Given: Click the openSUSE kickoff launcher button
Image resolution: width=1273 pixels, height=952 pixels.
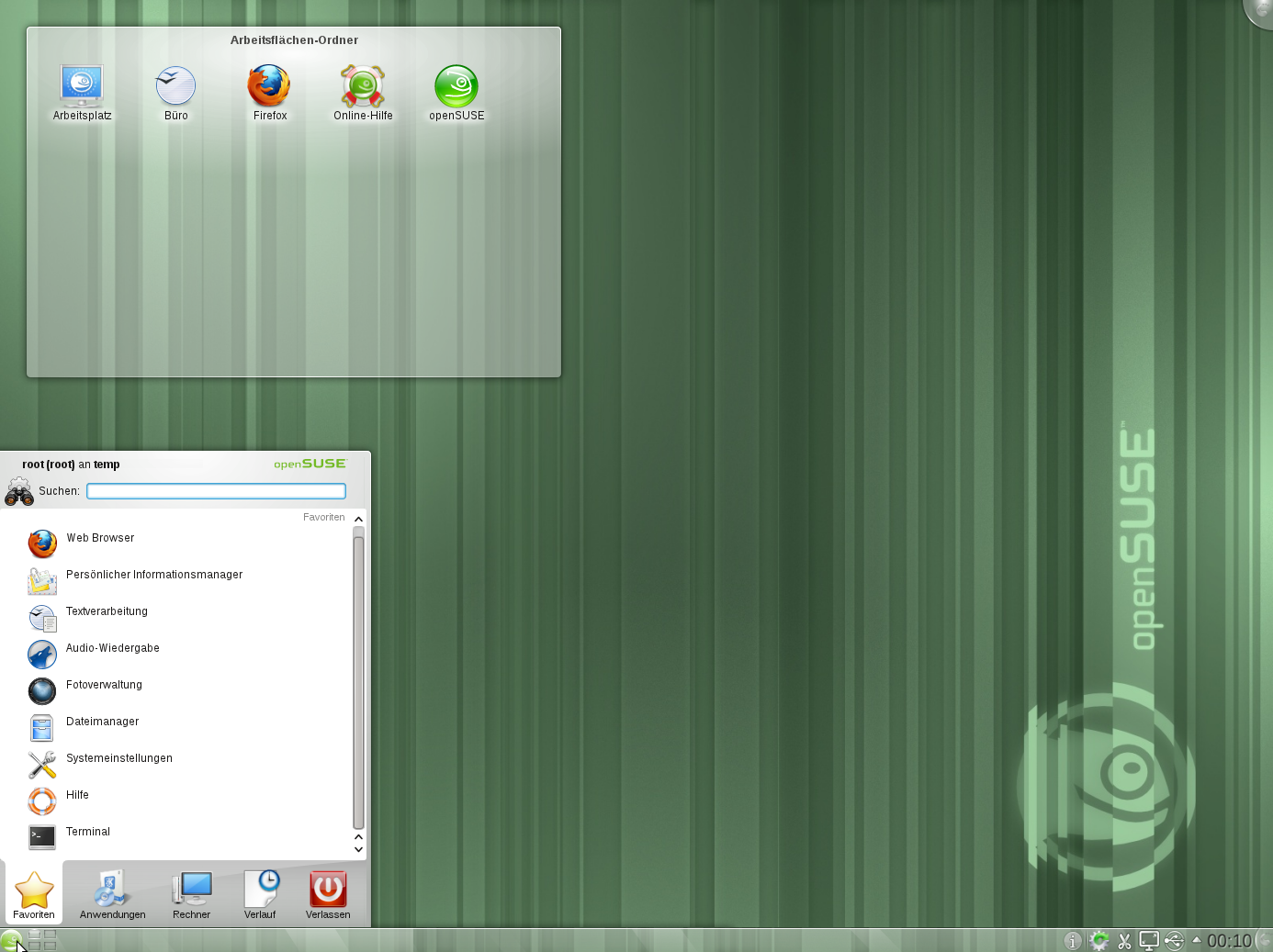Looking at the screenshot, I should tap(10, 940).
